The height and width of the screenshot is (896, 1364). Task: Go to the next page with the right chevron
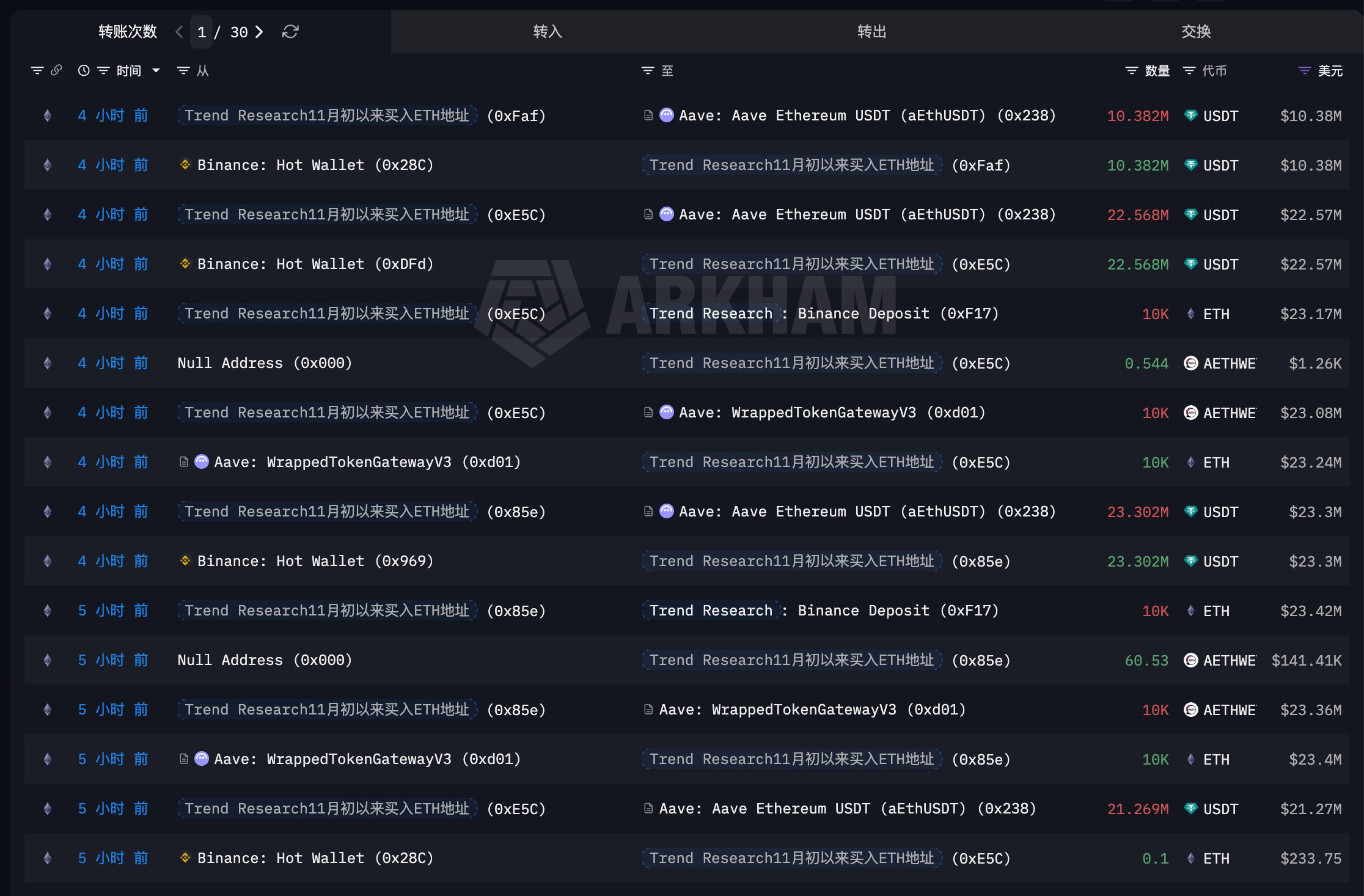click(259, 32)
